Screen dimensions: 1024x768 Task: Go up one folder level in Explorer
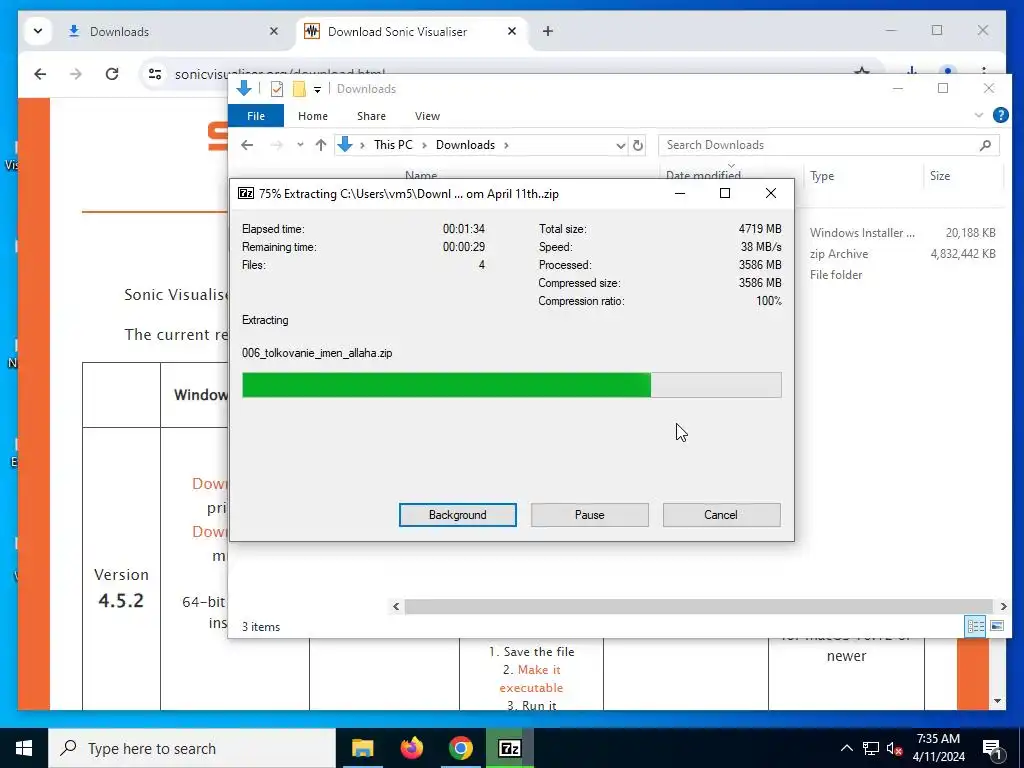point(321,145)
